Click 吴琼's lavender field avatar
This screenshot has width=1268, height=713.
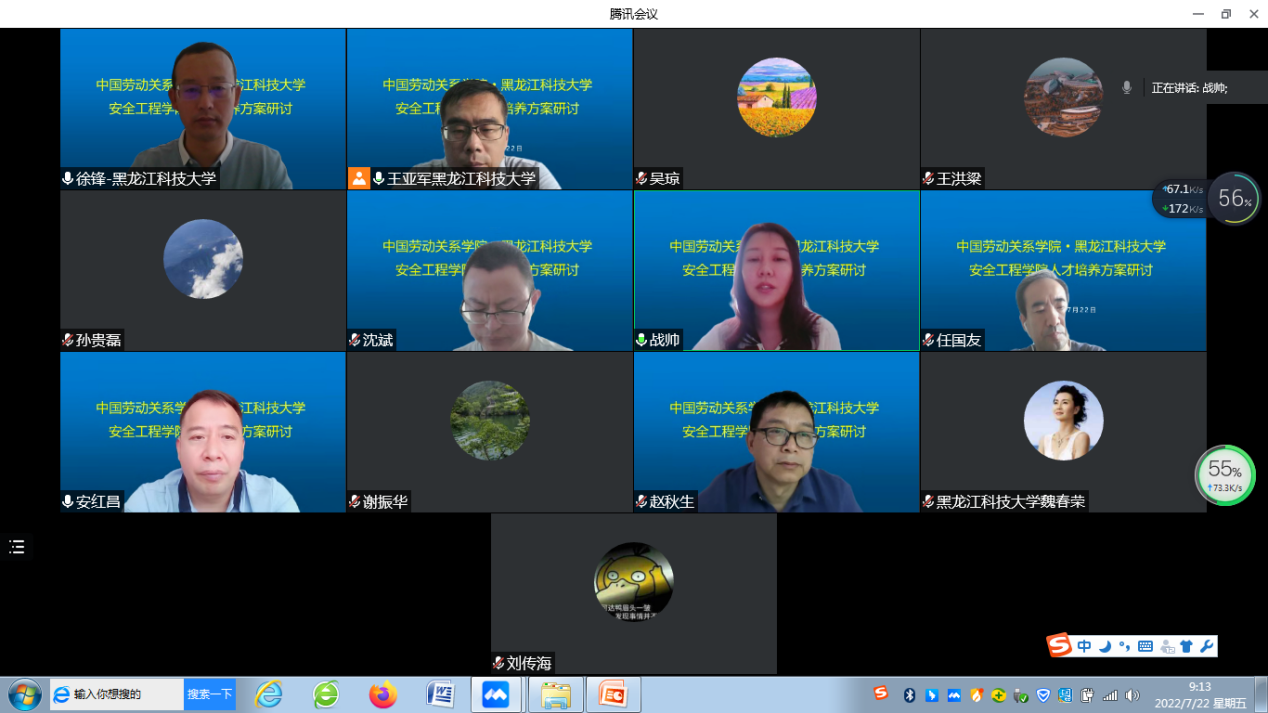pyautogui.click(x=776, y=97)
